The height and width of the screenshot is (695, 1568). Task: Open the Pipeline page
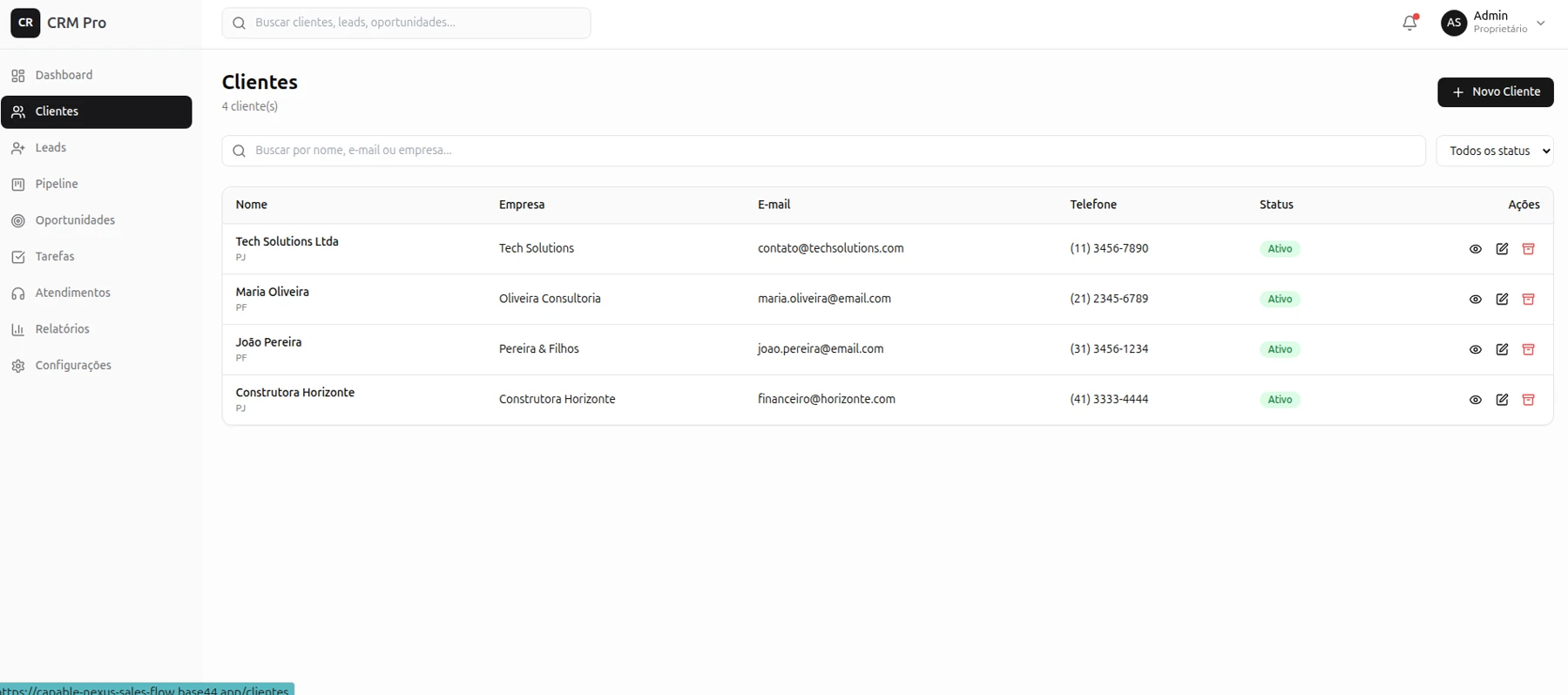pos(96,184)
